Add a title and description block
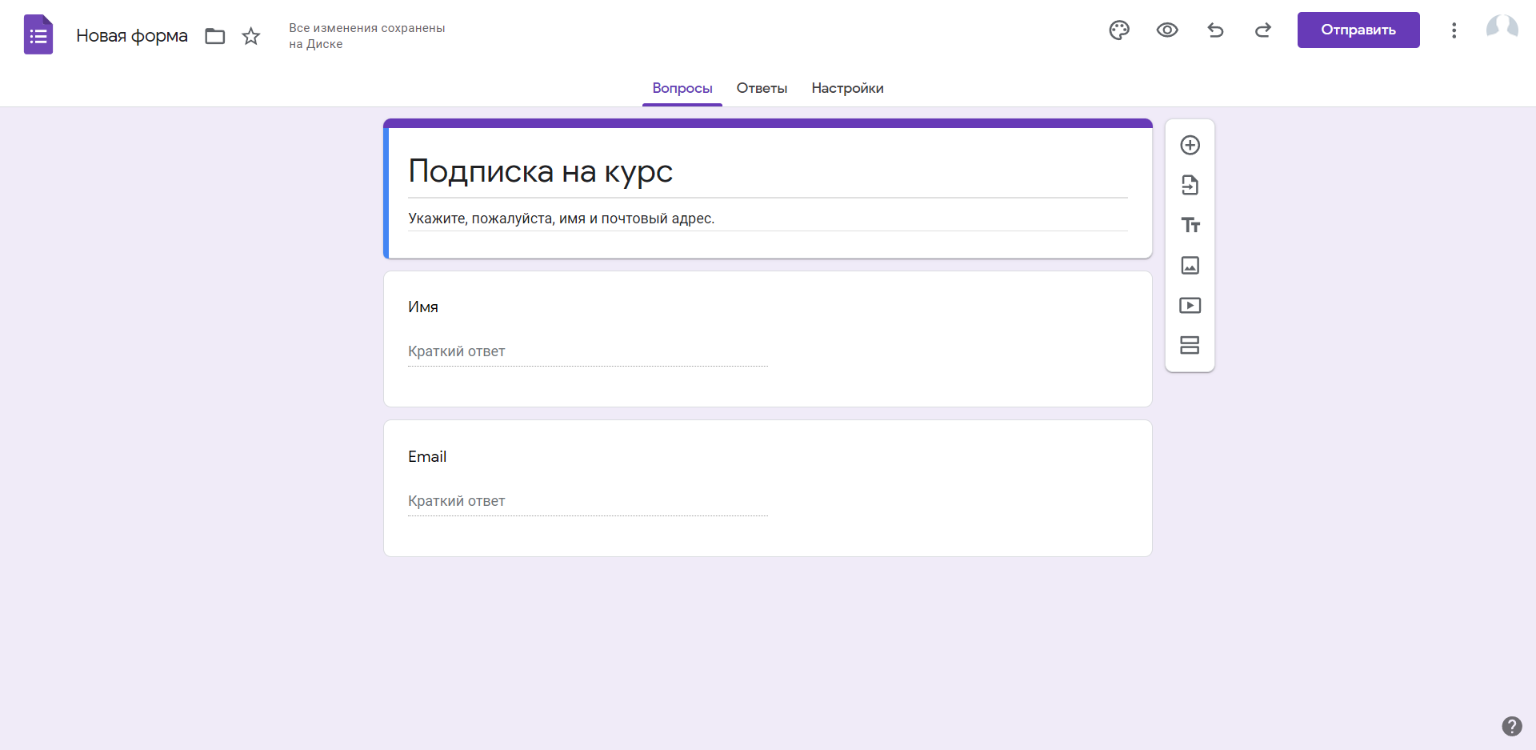 pyautogui.click(x=1190, y=225)
